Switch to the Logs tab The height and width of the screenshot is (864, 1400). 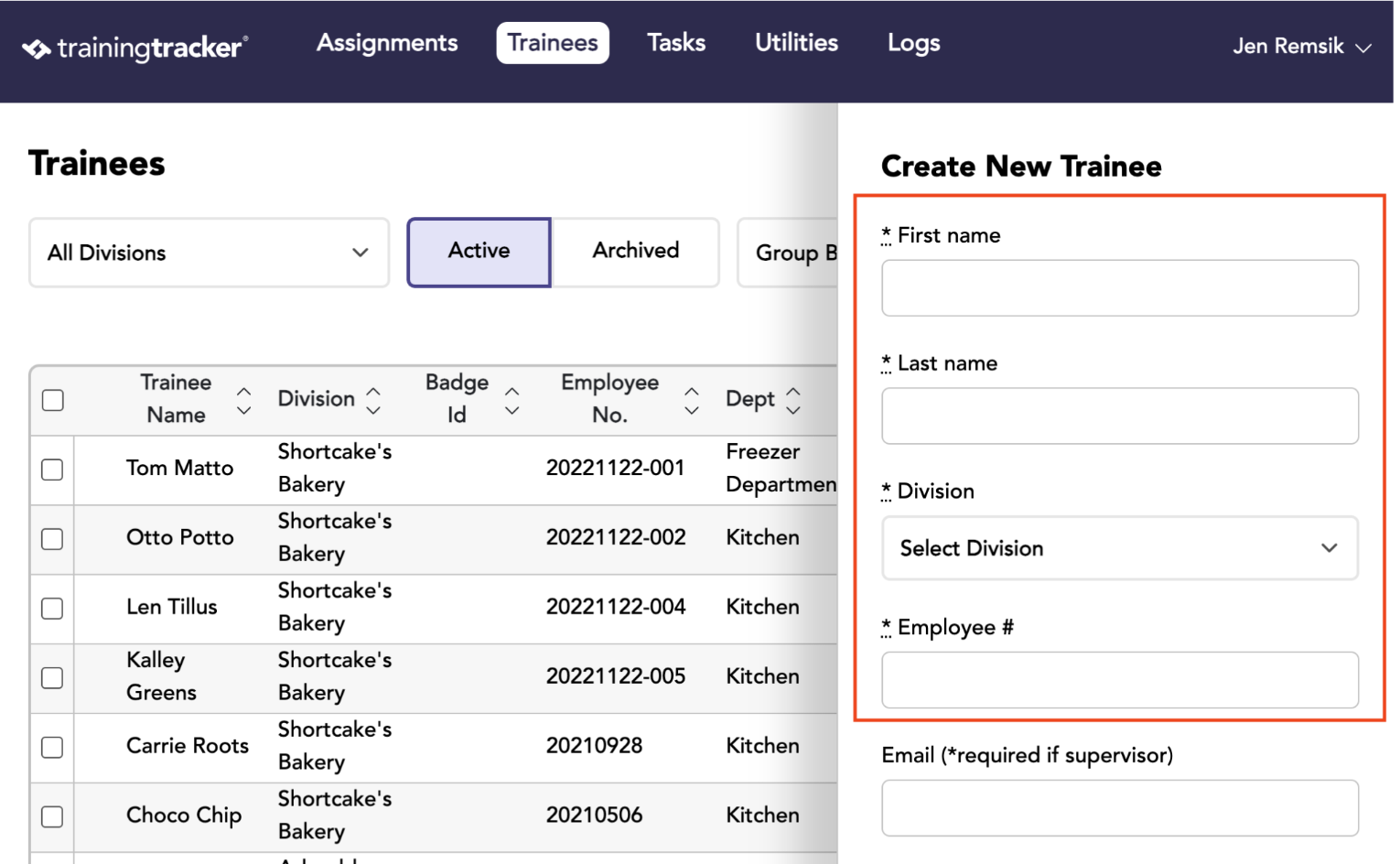pos(913,43)
